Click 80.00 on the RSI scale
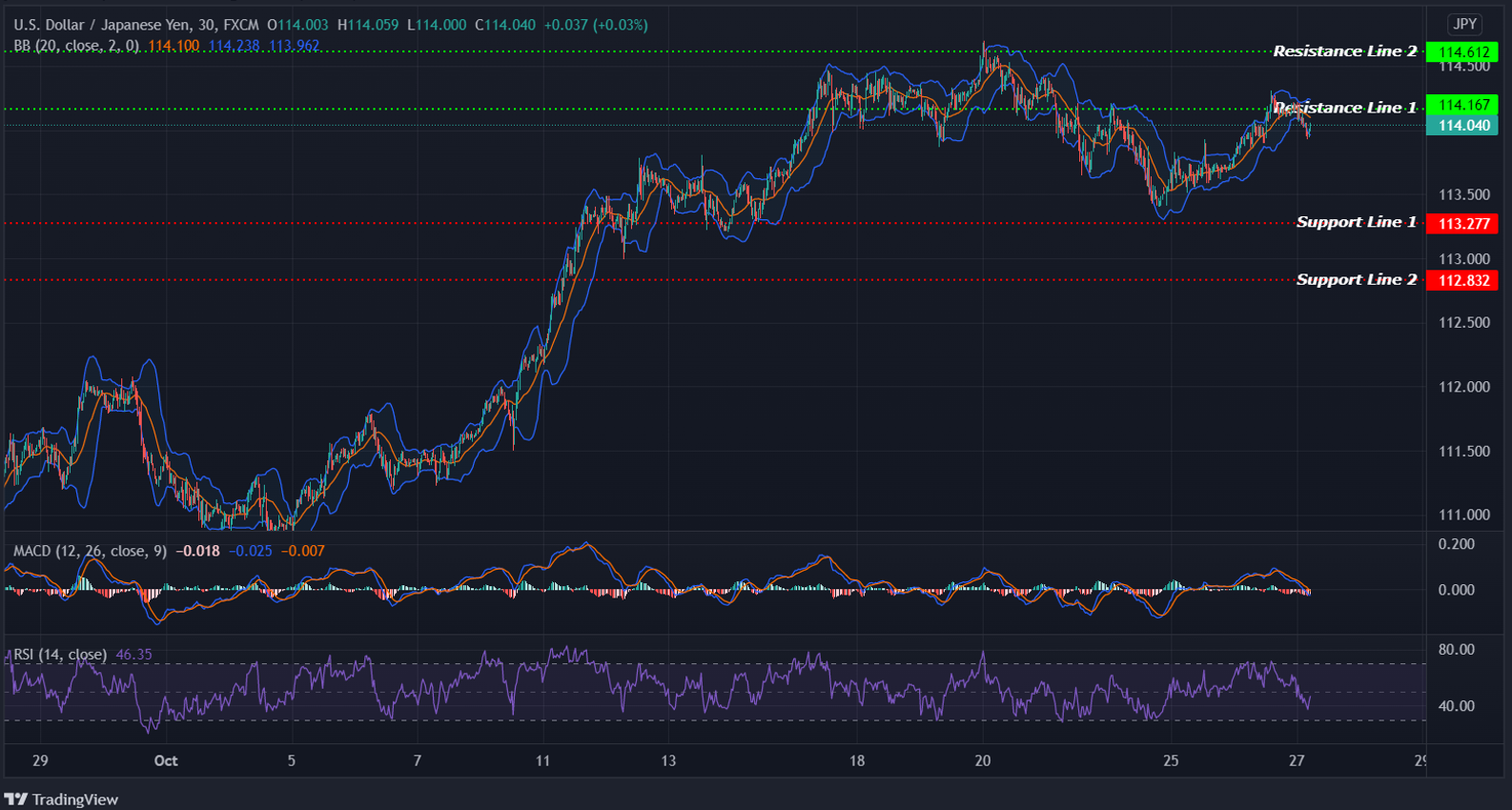The width and height of the screenshot is (1512, 810). 1456,650
